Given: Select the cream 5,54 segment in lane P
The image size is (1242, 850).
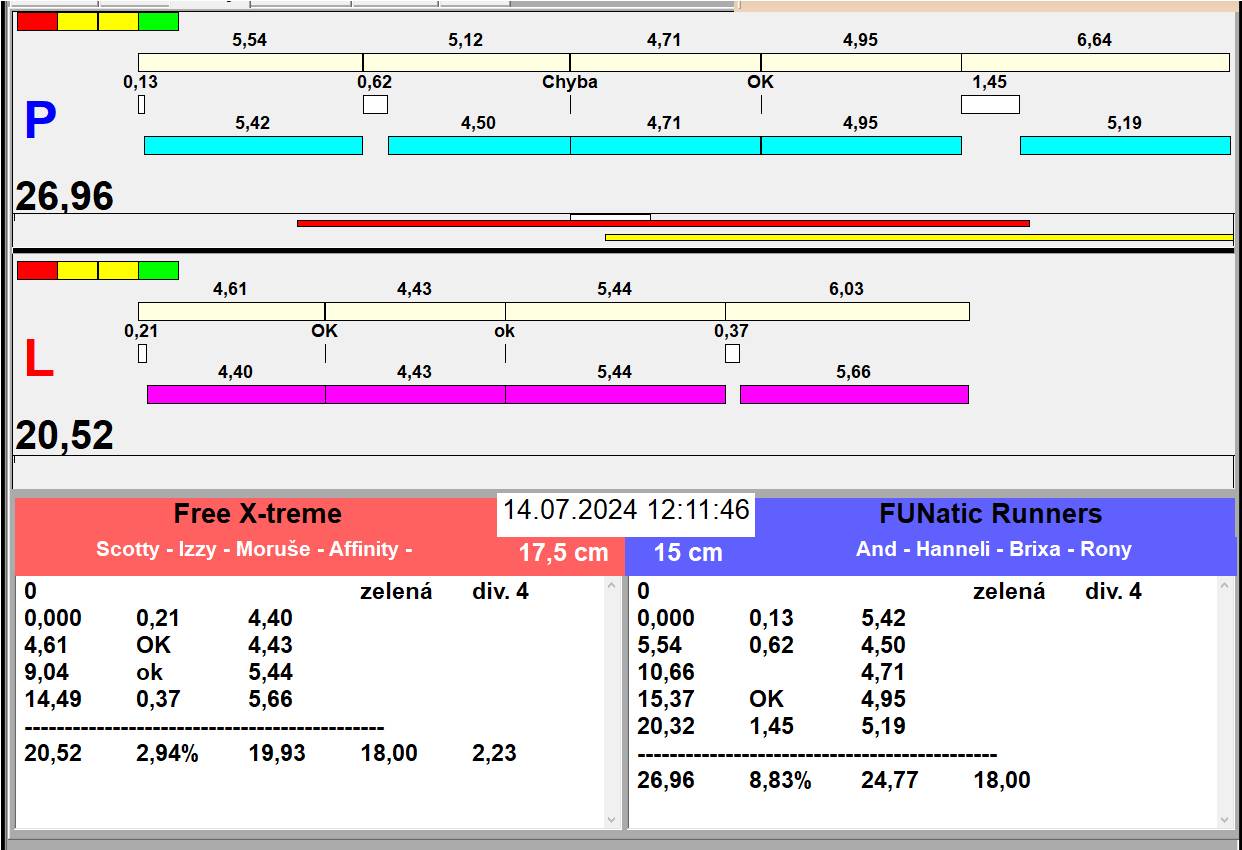Looking at the screenshot, I should click(x=250, y=62).
